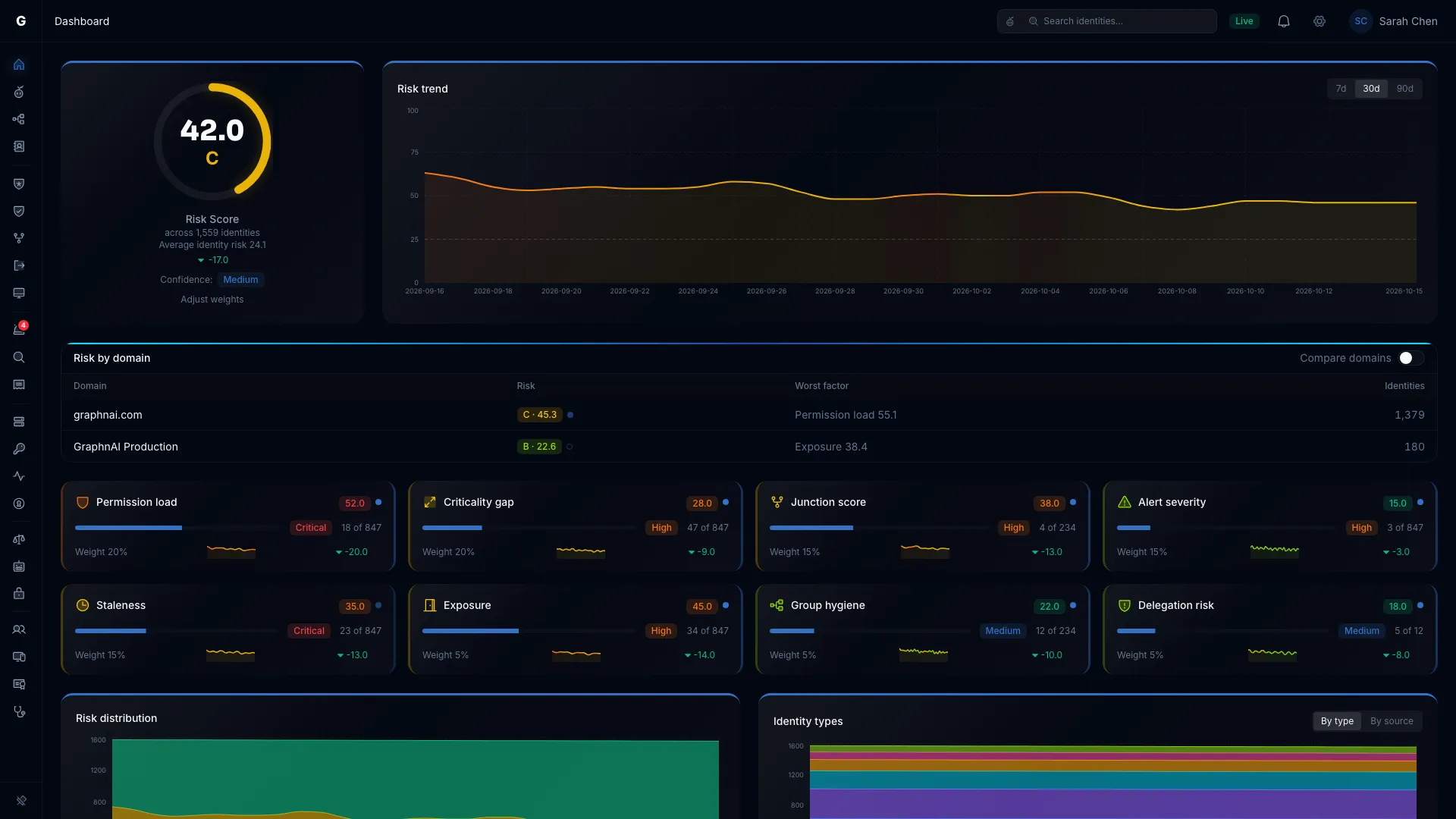
Task: Click the bomb-shaped icon in the sidebar
Action: coord(19,92)
